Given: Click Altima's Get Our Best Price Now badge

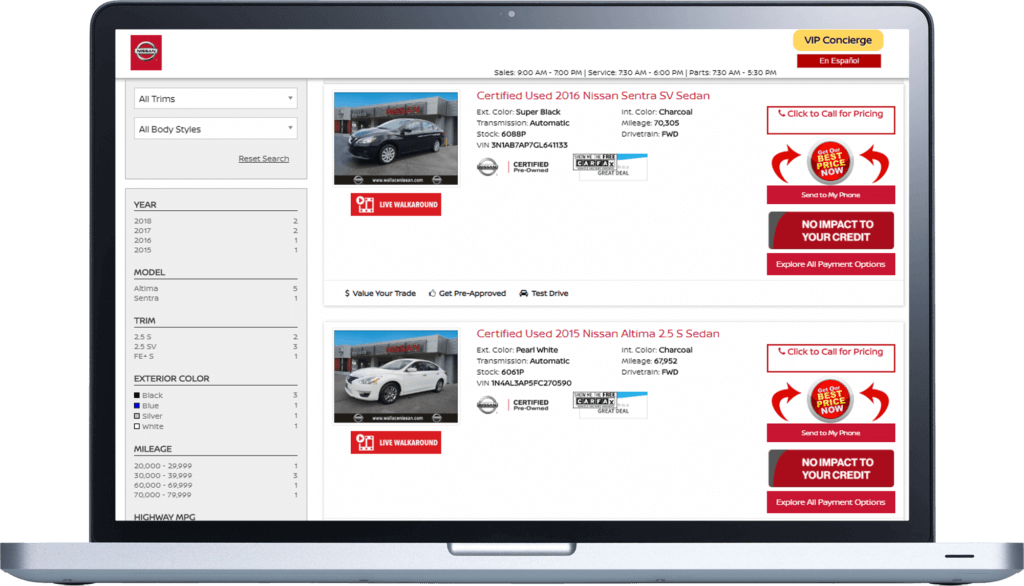Looking at the screenshot, I should pyautogui.click(x=830, y=400).
